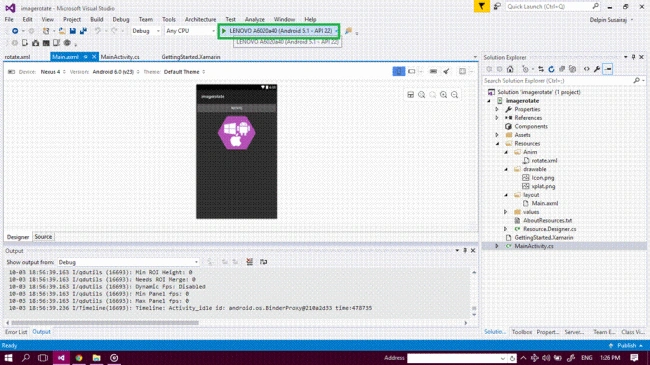Open the Tools menu
650x365 pixels.
click(169, 19)
